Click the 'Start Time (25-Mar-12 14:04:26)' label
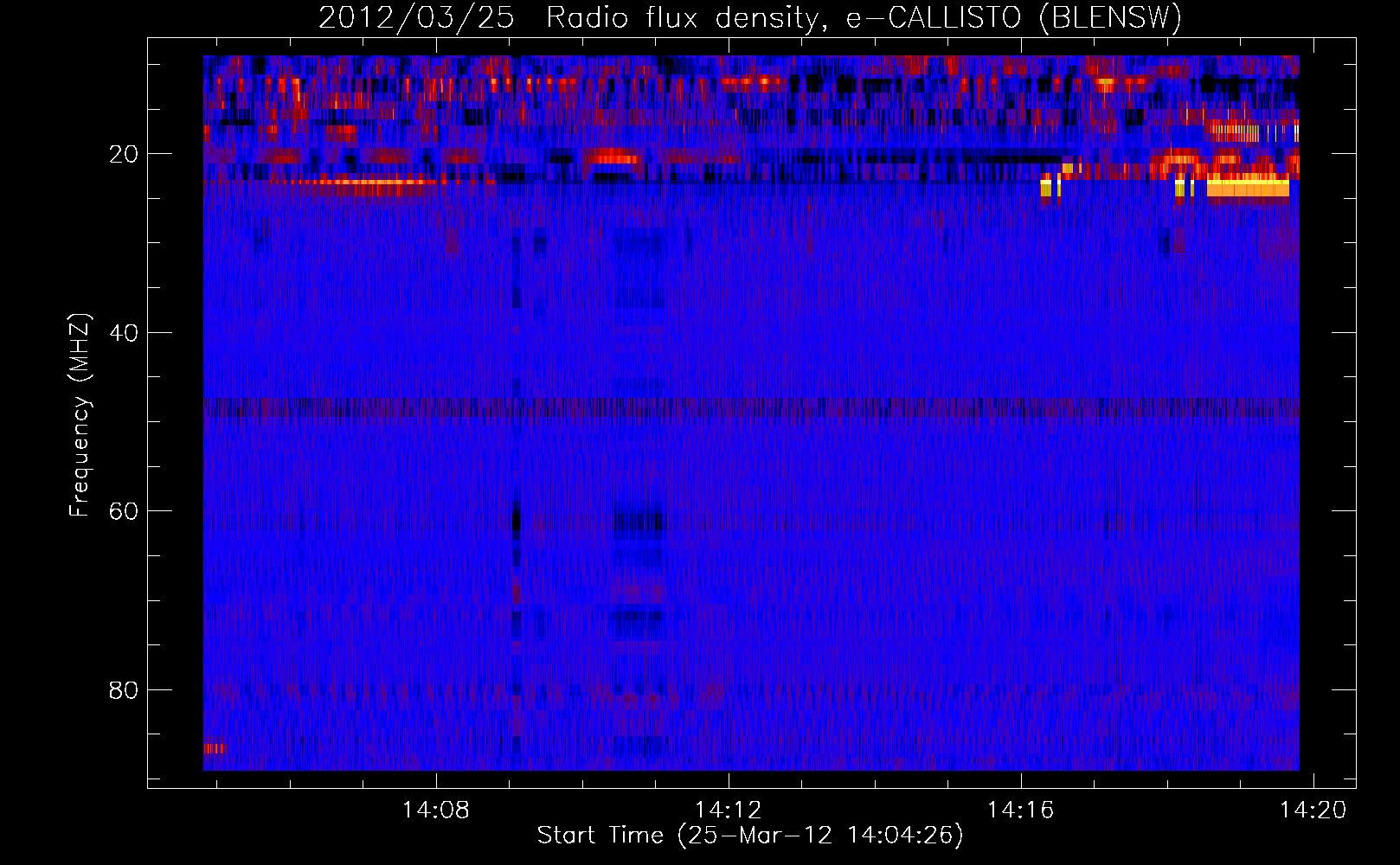Viewport: 1400px width, 865px height. coord(750,836)
